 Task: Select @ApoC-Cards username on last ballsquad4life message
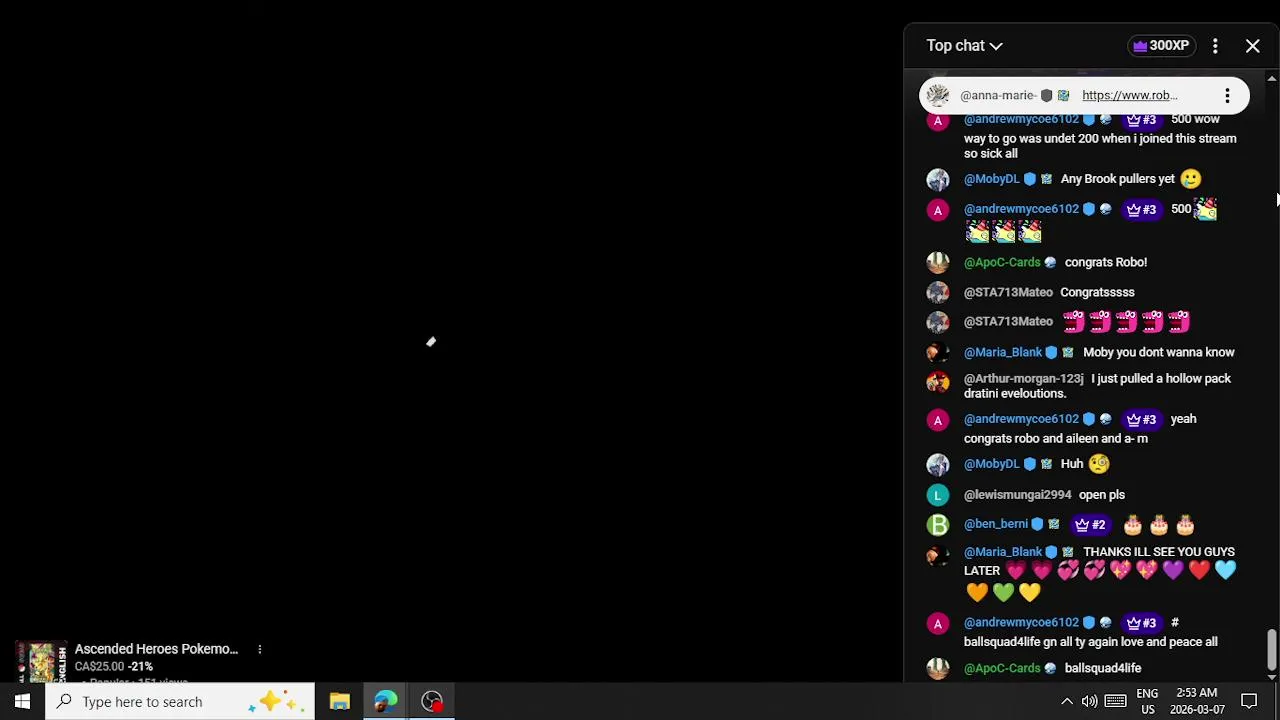pyautogui.click(x=1002, y=668)
